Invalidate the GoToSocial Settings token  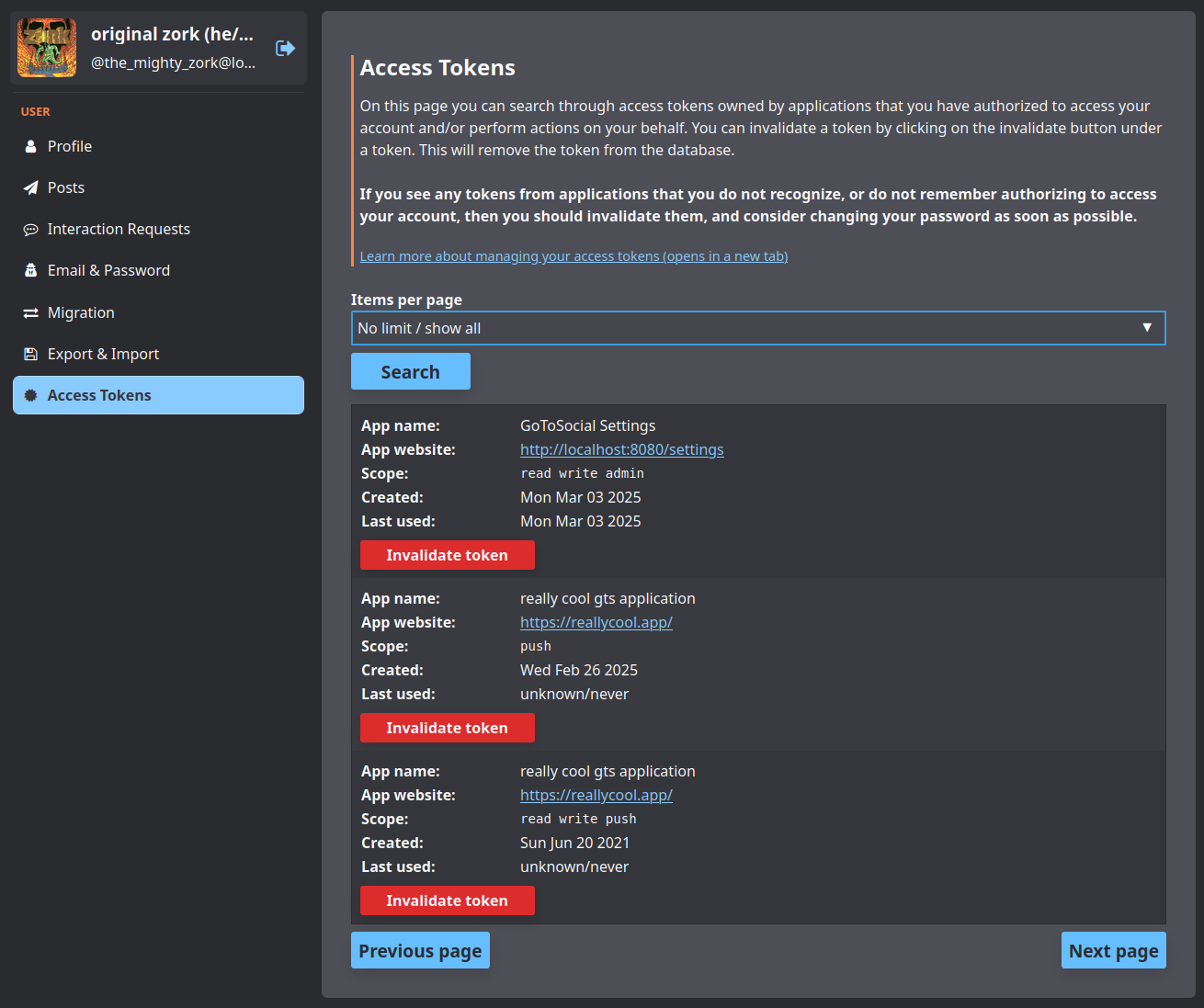coord(447,555)
